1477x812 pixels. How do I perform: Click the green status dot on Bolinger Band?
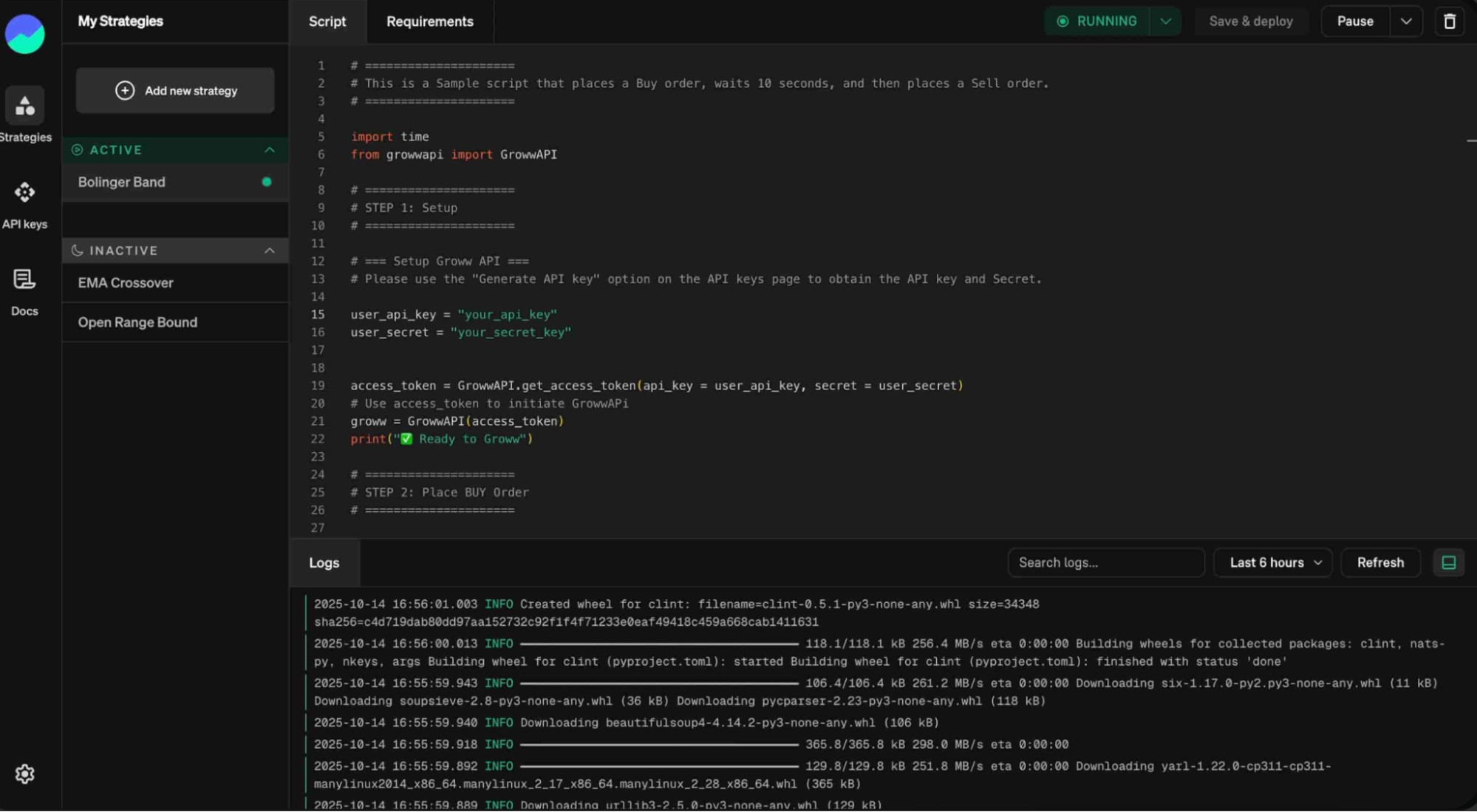point(267,182)
